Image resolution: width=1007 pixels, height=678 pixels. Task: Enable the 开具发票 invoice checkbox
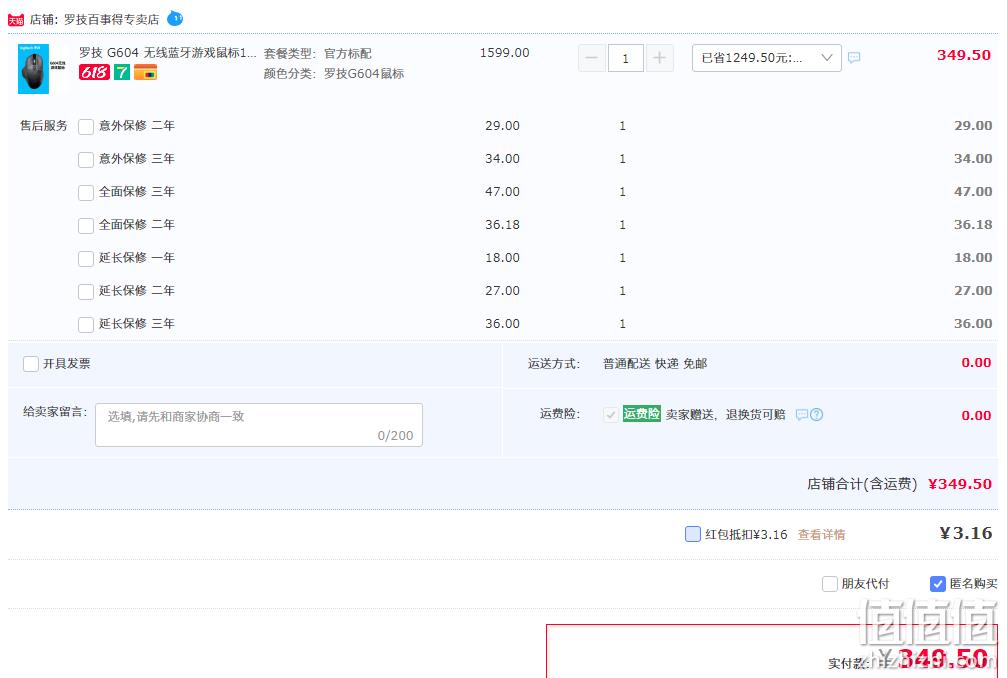31,364
